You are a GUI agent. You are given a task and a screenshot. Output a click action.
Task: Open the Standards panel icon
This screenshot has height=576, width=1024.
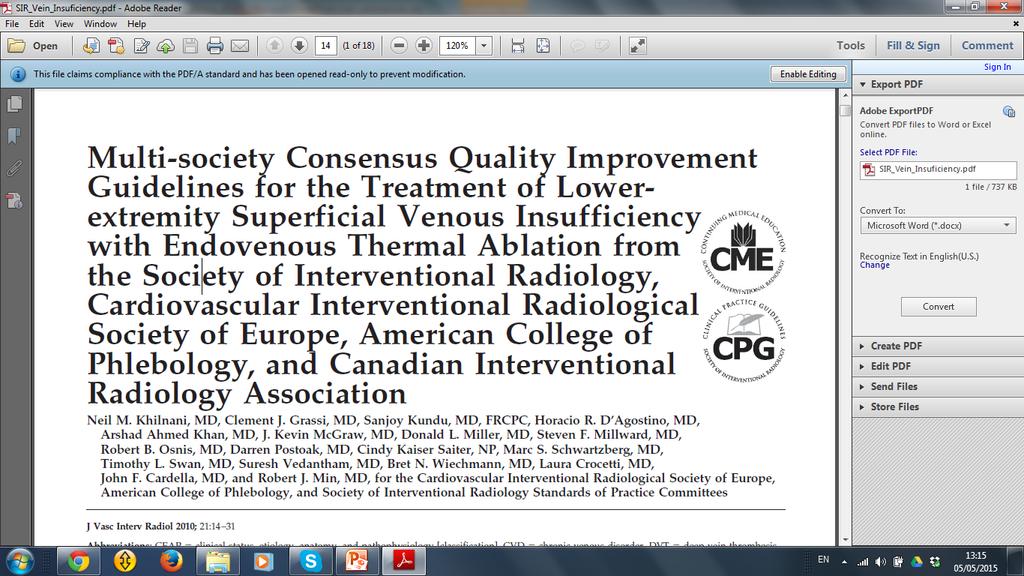(14, 200)
